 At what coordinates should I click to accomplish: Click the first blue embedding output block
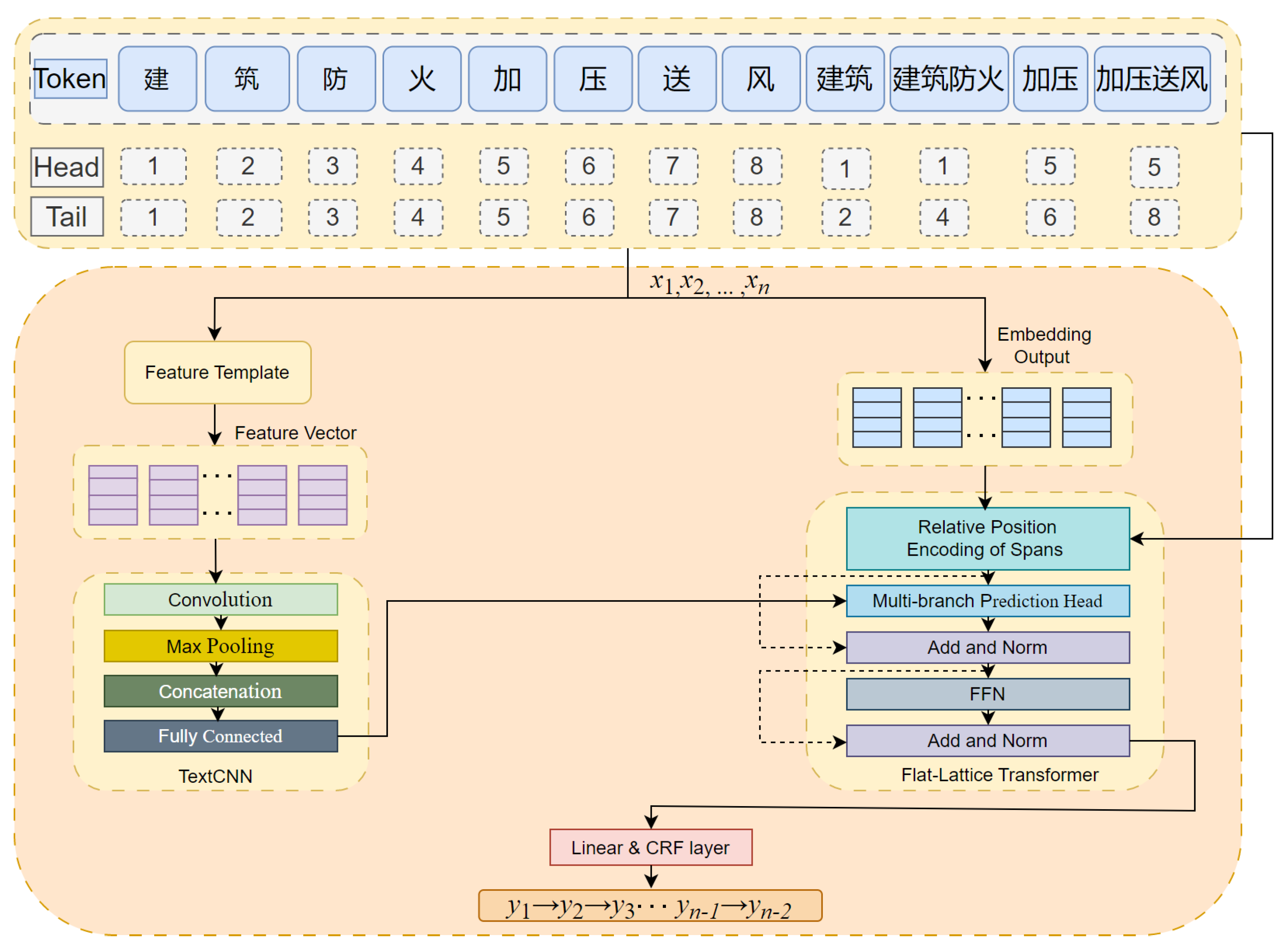click(x=877, y=417)
